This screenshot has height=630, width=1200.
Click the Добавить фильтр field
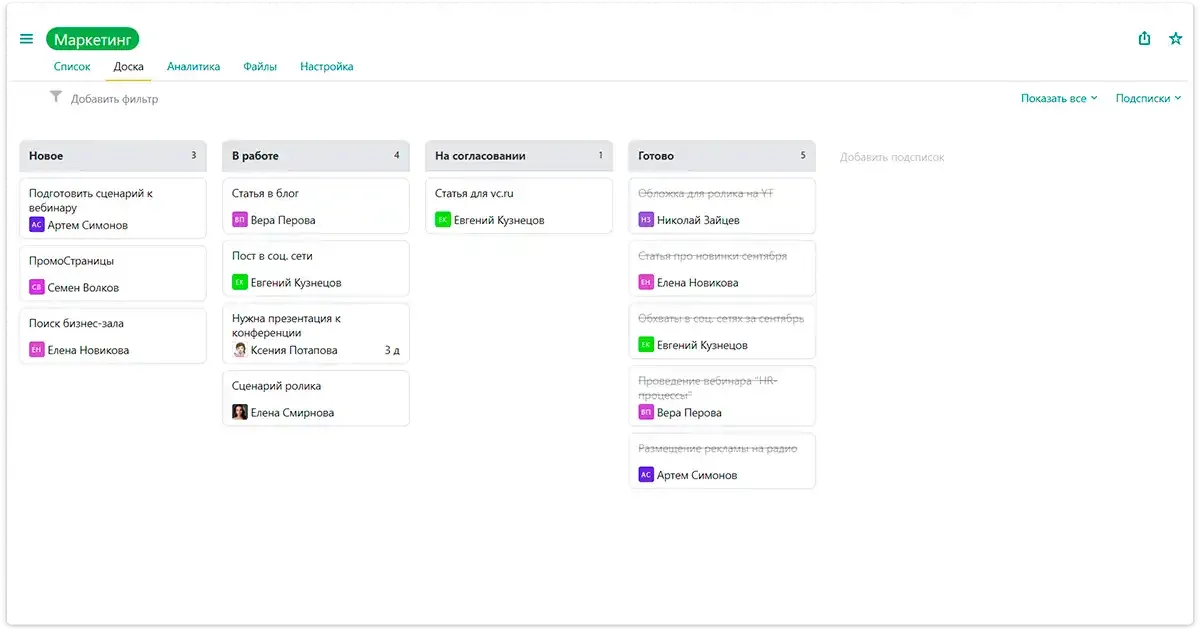click(114, 99)
